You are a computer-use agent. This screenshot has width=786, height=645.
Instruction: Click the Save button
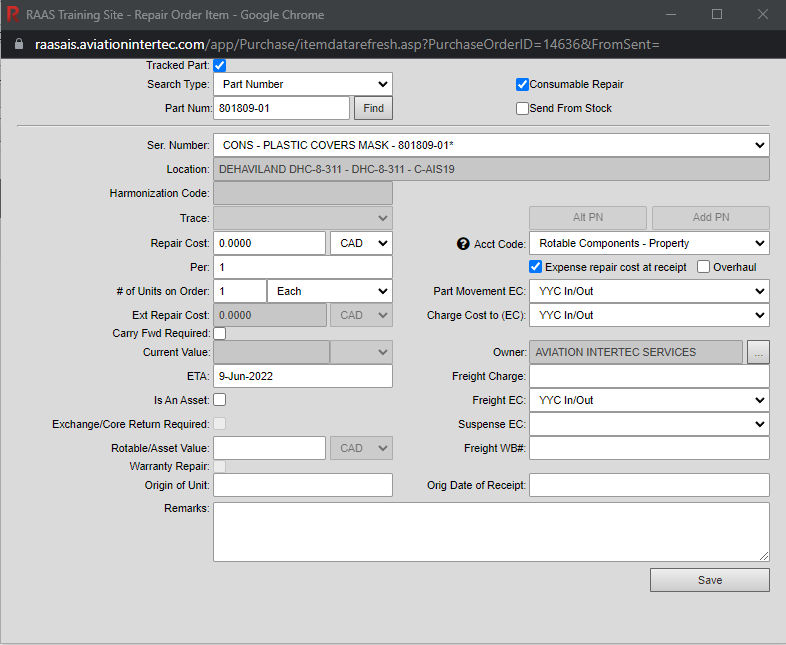point(709,580)
